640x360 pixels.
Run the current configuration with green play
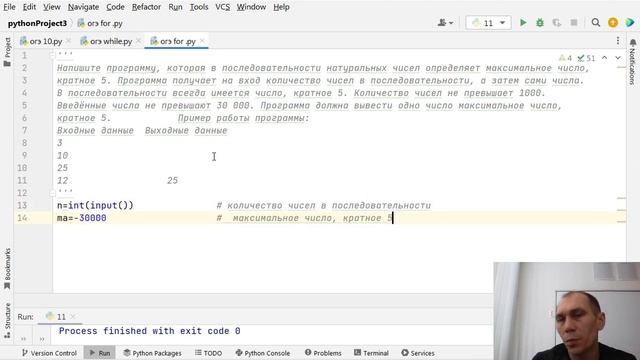tap(523, 23)
